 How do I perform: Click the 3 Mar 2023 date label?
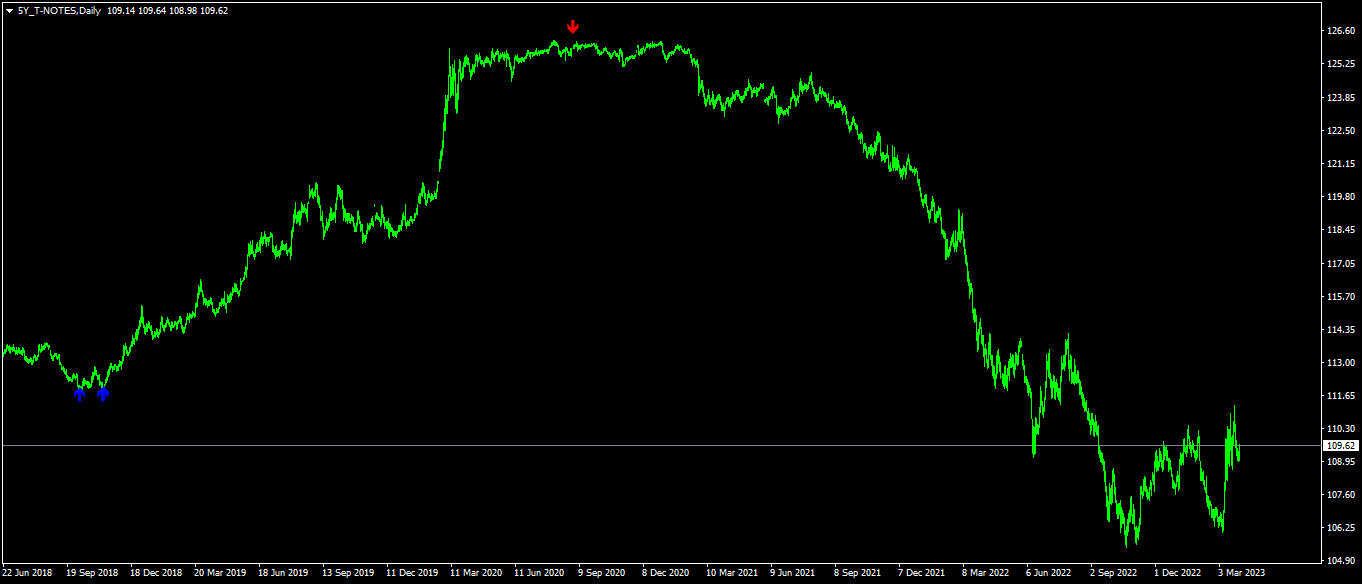1242,573
